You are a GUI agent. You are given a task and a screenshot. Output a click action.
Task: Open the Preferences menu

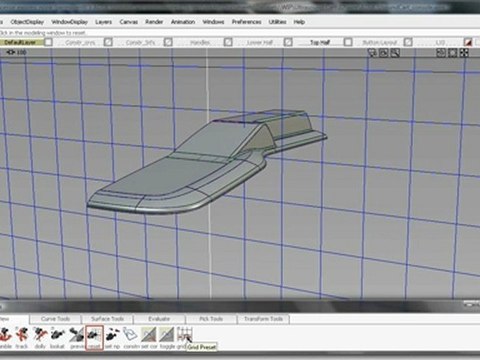(246, 22)
